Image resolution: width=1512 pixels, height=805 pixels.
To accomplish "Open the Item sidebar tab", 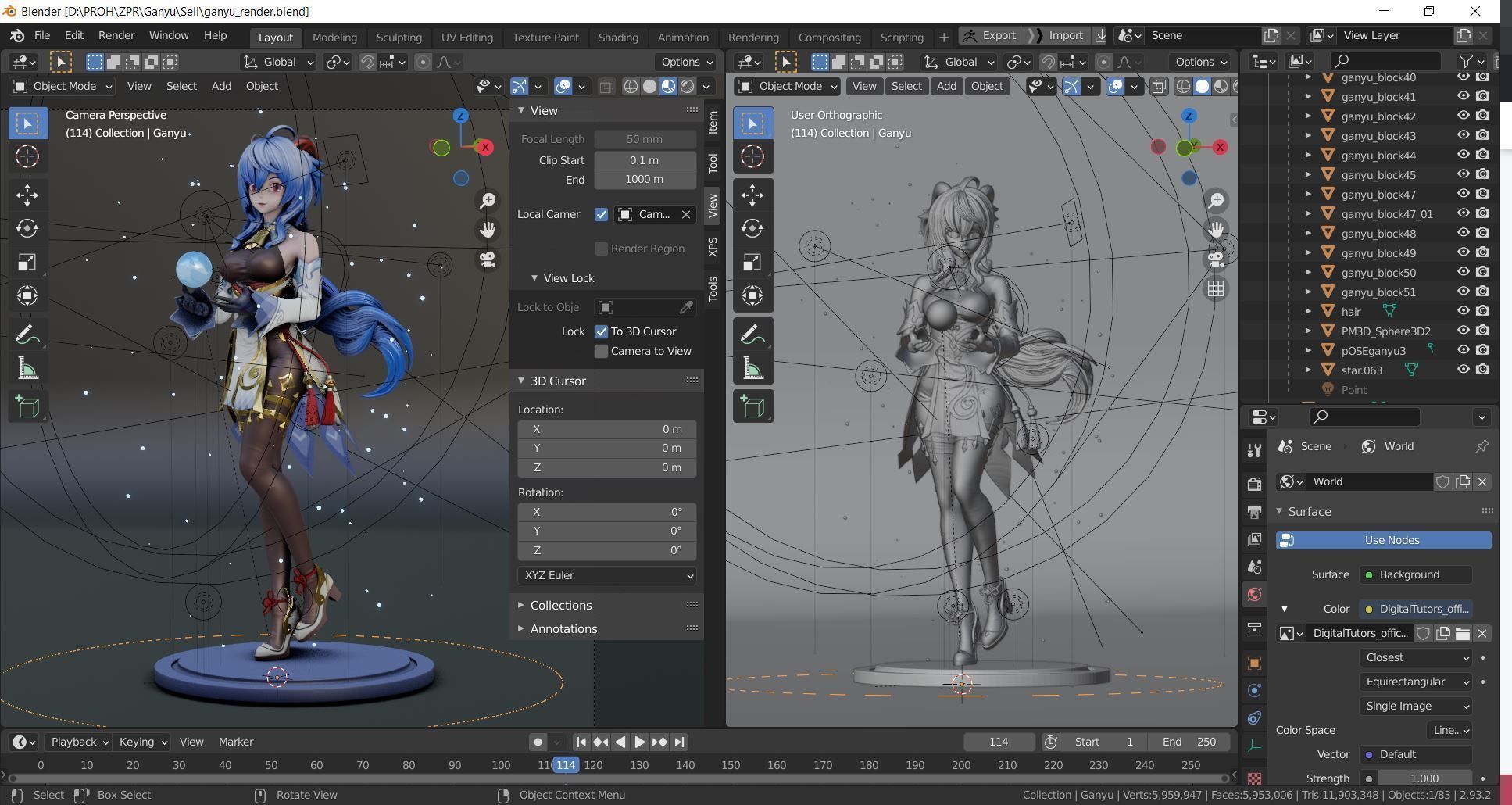I will pyautogui.click(x=713, y=123).
